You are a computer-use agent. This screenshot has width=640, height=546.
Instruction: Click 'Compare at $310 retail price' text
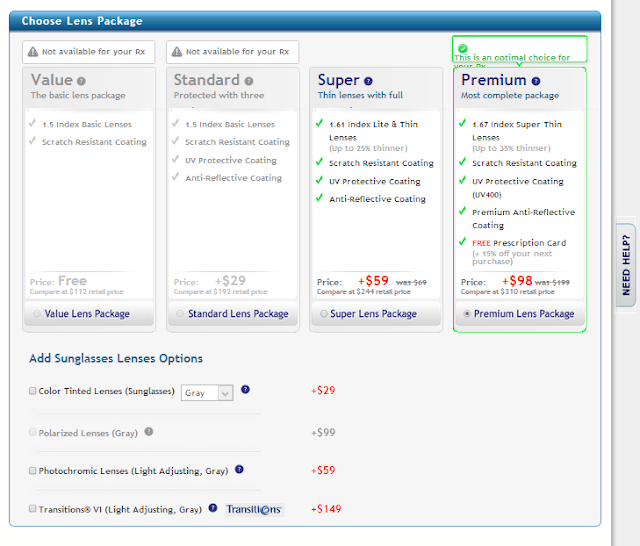[507, 292]
